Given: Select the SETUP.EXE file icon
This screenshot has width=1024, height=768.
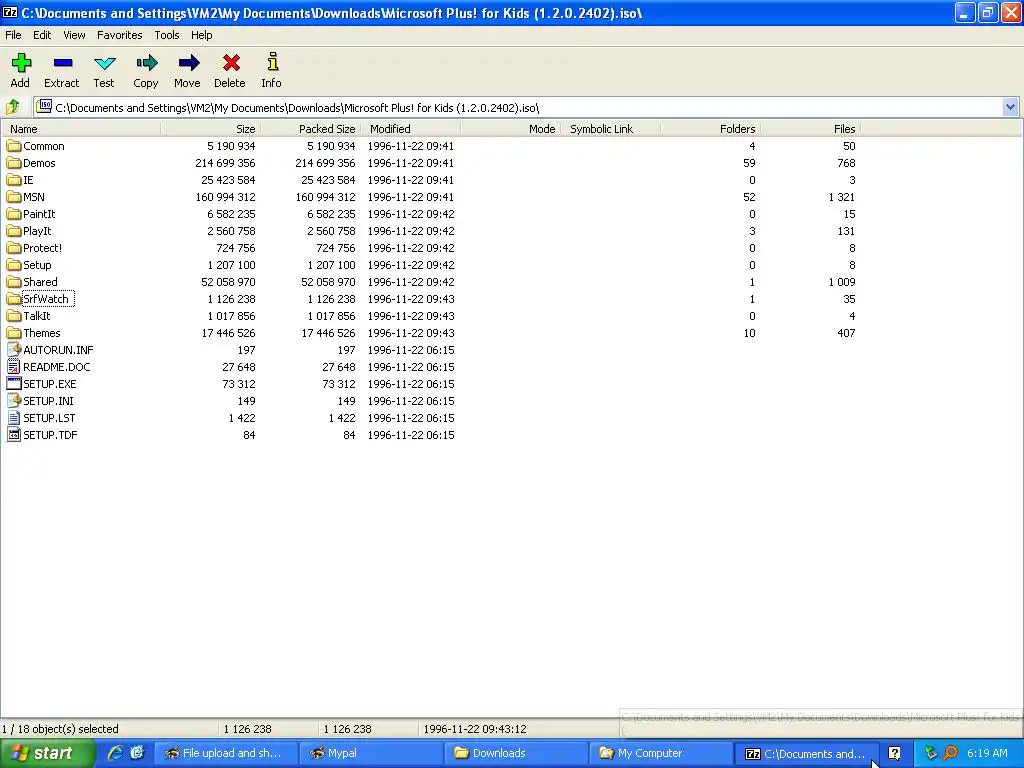Looking at the screenshot, I should point(14,383).
